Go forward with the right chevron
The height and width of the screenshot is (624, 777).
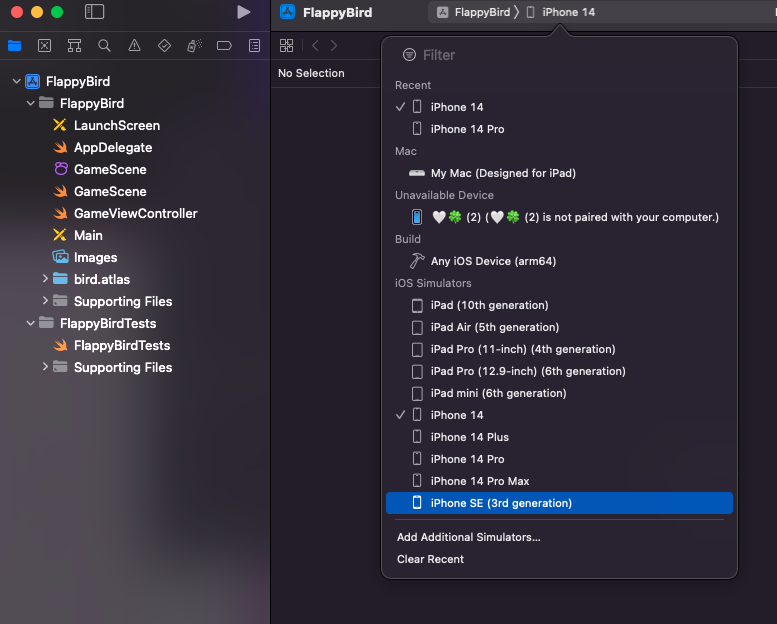pos(334,46)
